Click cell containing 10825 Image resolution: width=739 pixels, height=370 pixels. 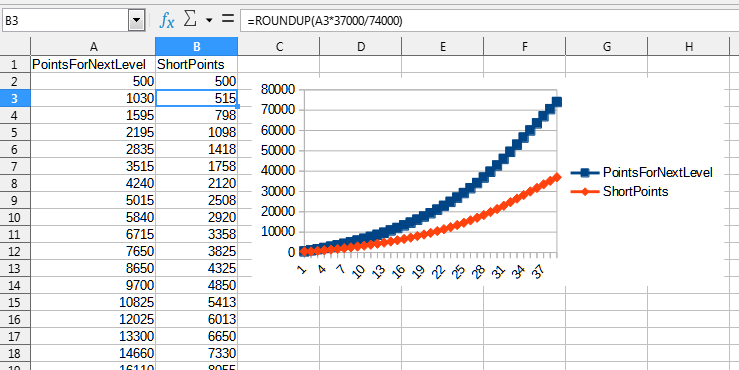pos(93,302)
